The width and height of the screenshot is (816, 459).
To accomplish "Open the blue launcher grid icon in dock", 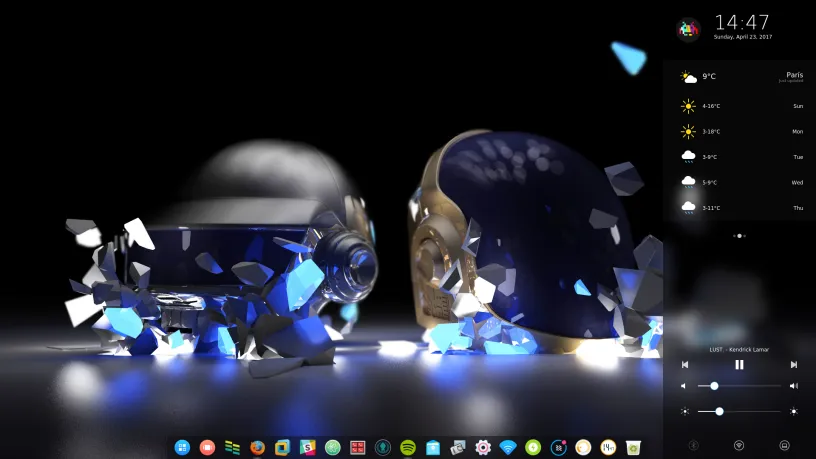I will pos(182,447).
